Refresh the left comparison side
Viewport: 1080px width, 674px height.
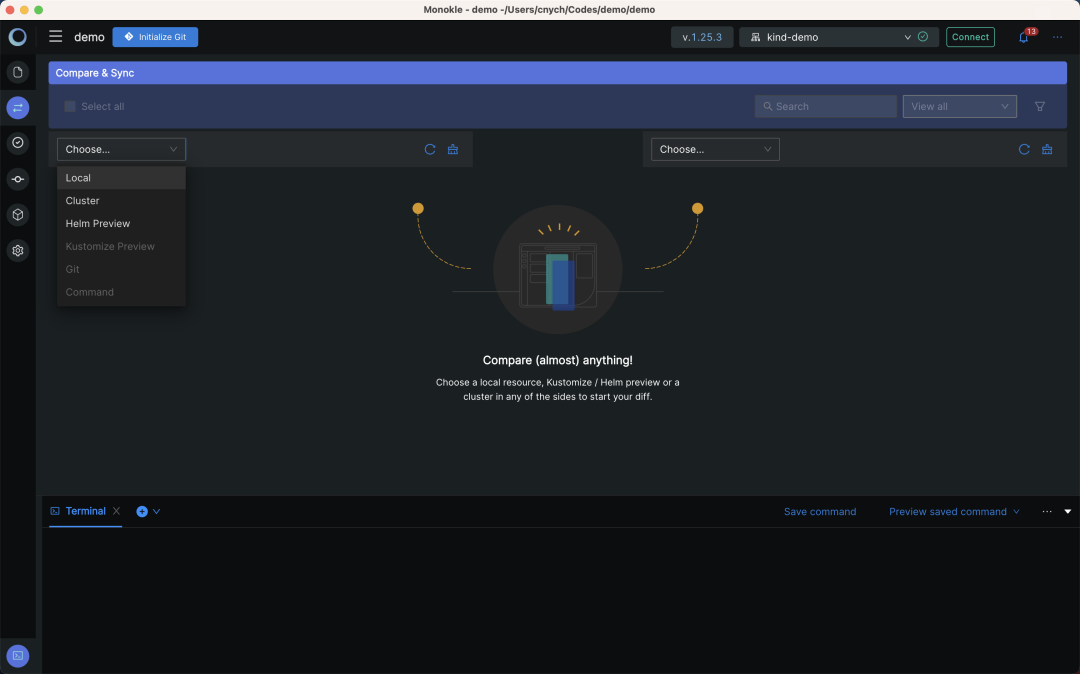[x=430, y=149]
